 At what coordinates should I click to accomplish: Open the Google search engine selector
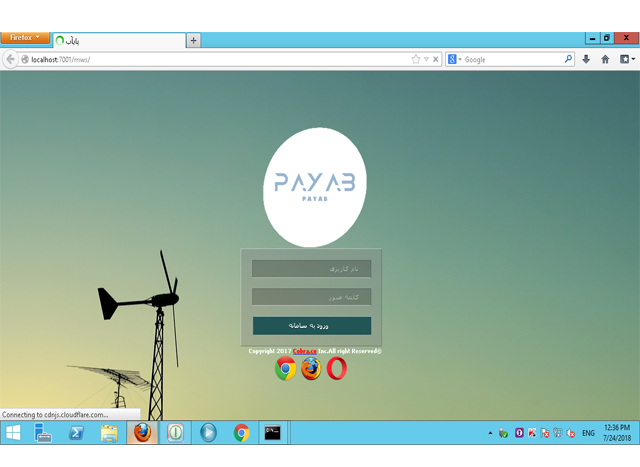454,60
